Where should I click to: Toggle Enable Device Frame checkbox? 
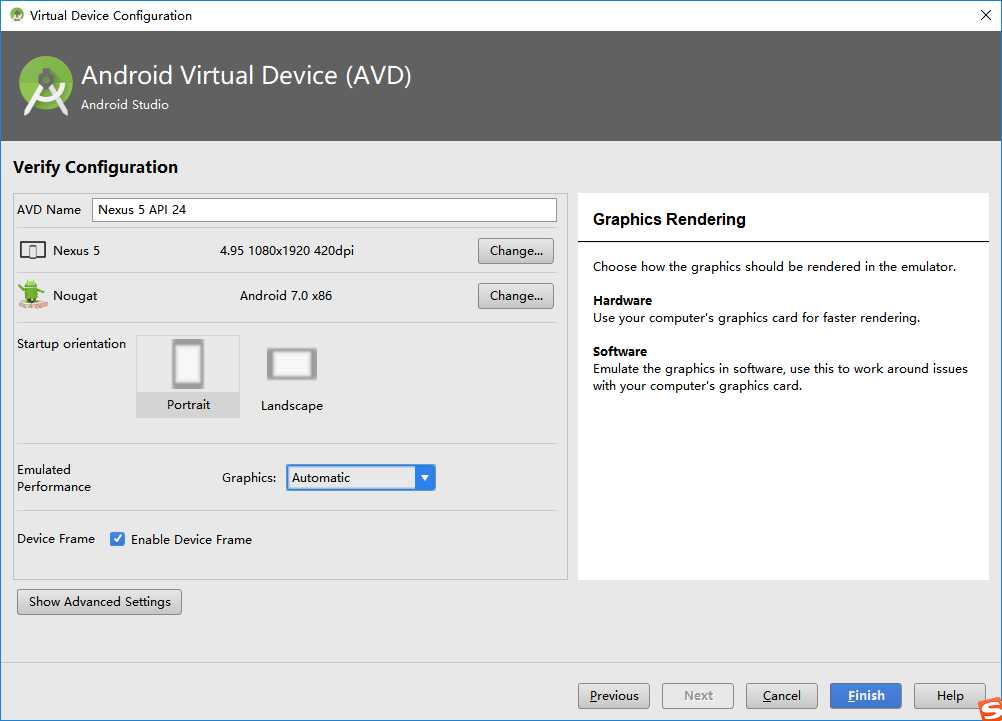[117, 539]
